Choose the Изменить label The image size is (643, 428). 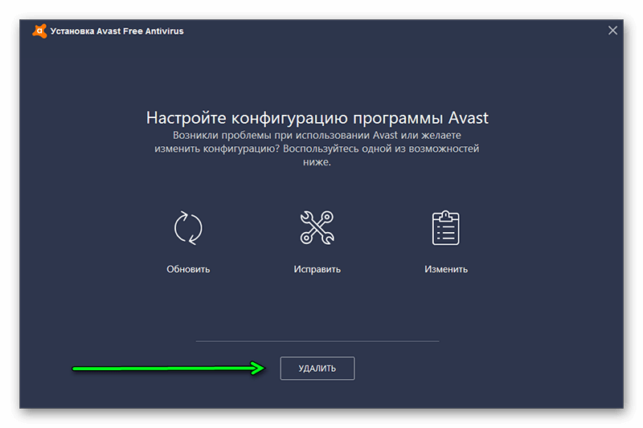[x=446, y=269]
